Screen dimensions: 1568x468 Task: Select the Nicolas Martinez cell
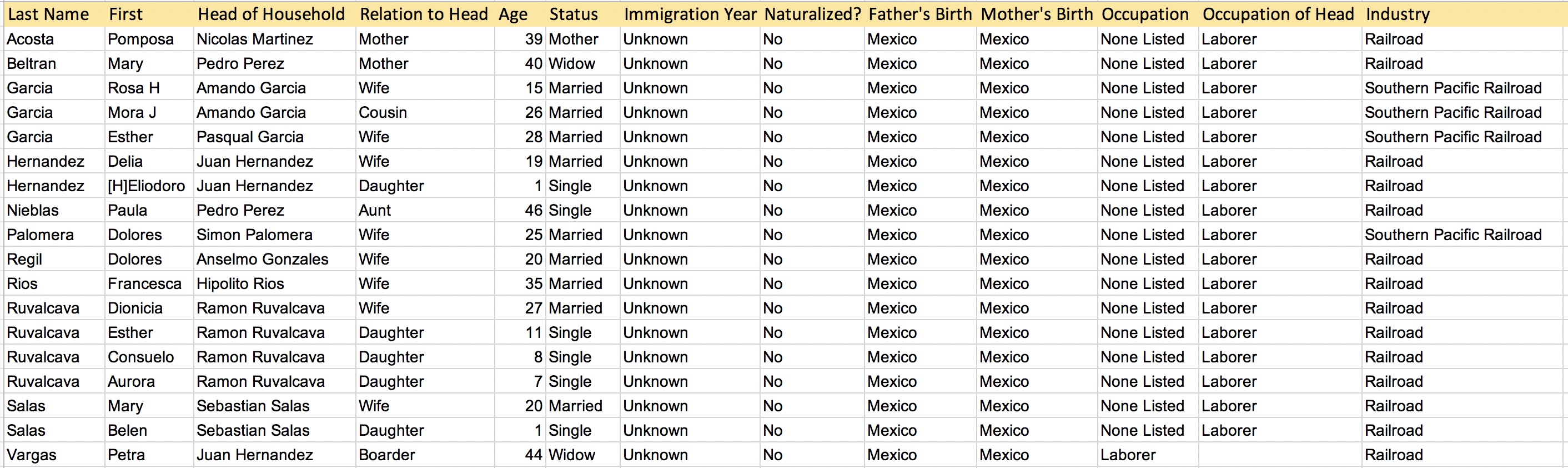tap(274, 39)
